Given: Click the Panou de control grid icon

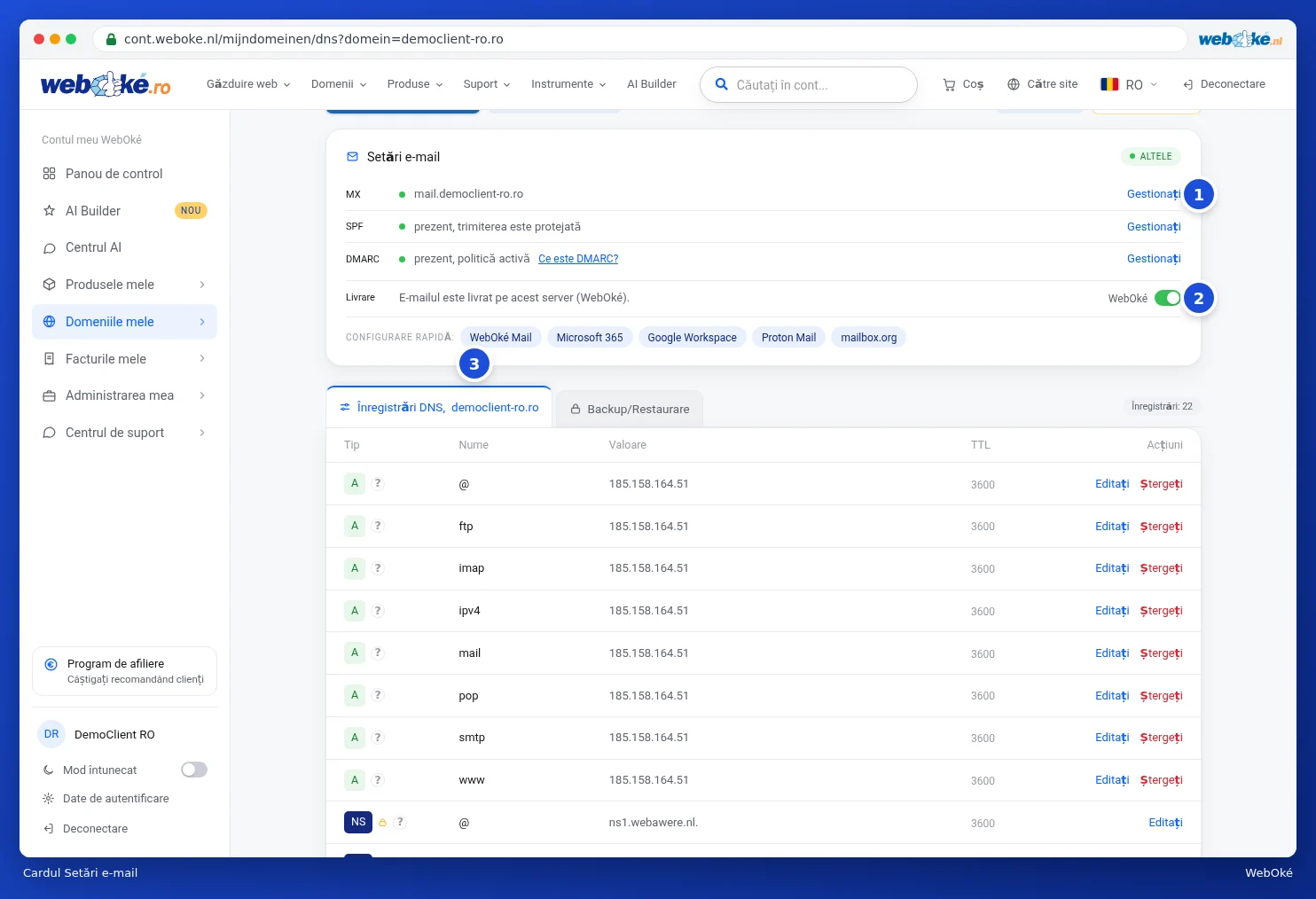Looking at the screenshot, I should tap(50, 174).
